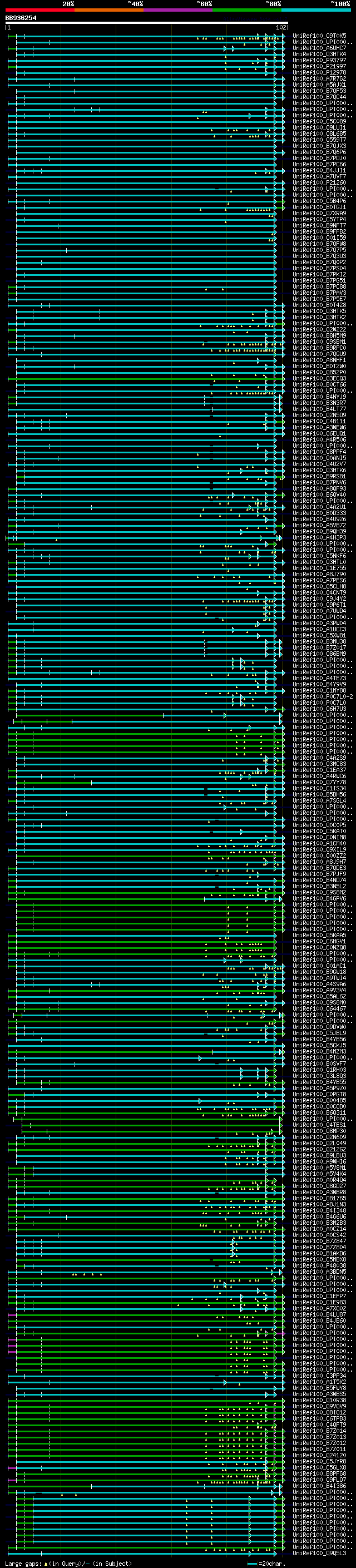Pick the UniRef100_Q9SBM1 entry
The height and width of the screenshot is (1568, 356).
click(319, 342)
